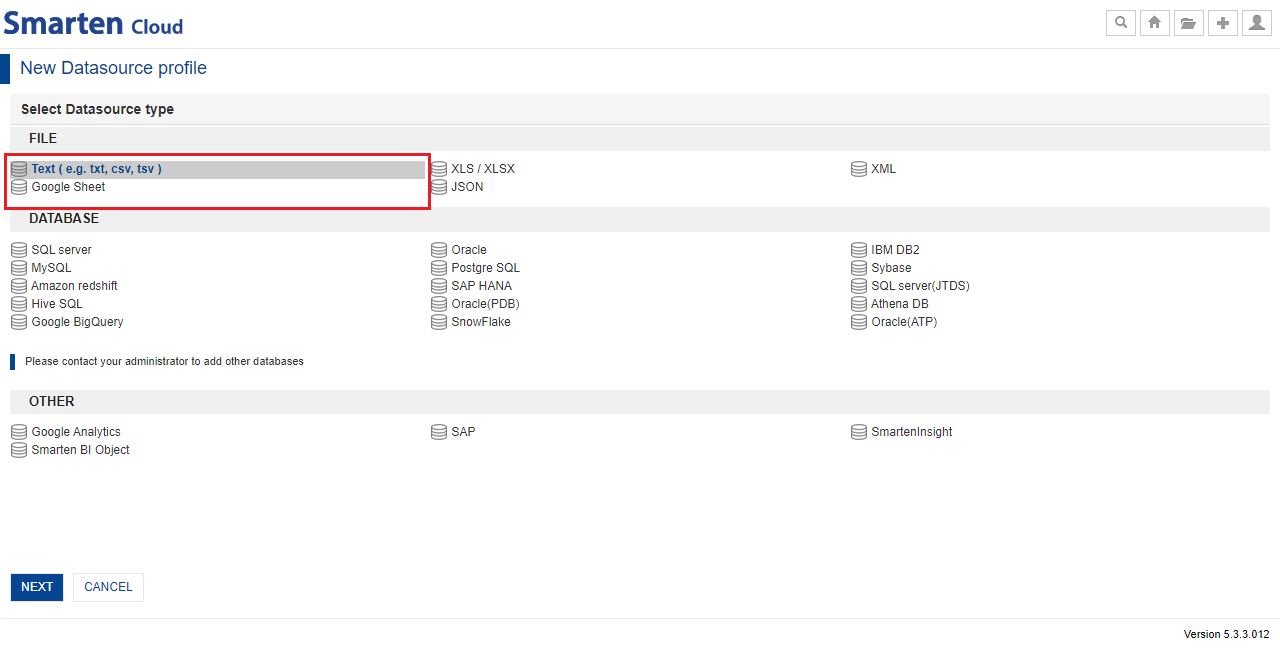Click the Smarten Cloud logo

point(93,24)
